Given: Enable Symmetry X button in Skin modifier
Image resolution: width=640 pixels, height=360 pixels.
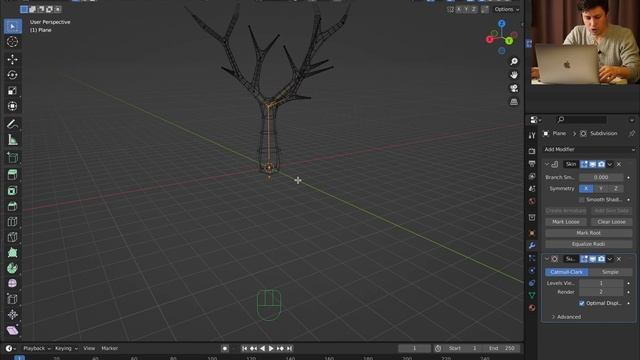Looking at the screenshot, I should pos(586,189).
